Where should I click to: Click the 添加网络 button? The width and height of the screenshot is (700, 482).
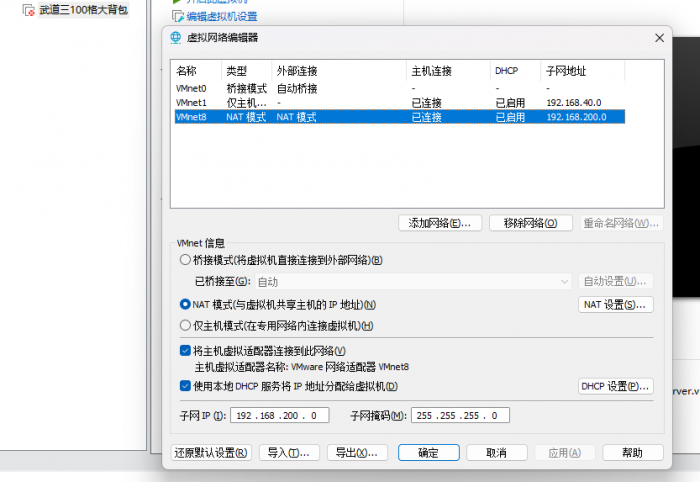pos(440,222)
